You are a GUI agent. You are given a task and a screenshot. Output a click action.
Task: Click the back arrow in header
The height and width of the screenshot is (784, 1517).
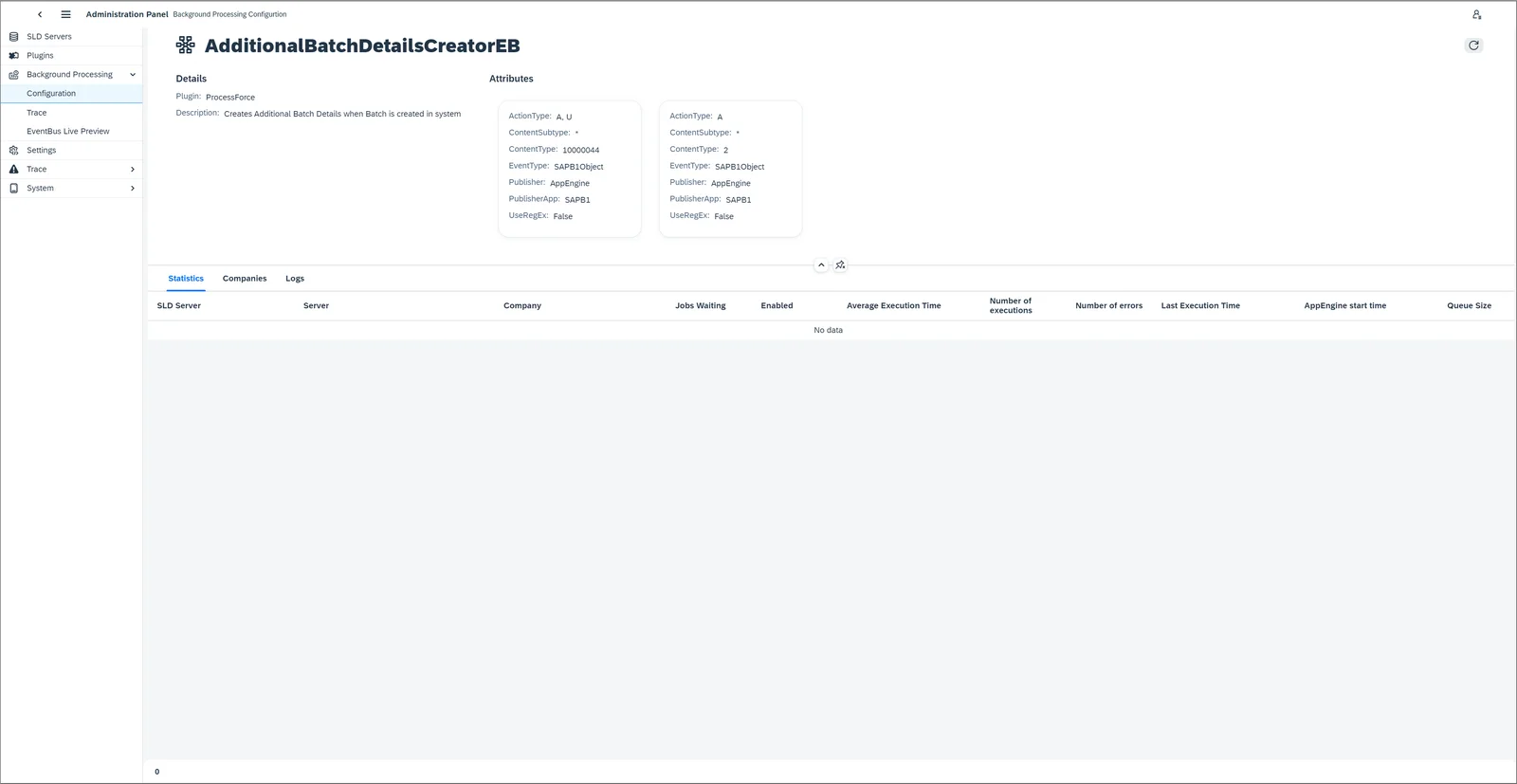pos(40,14)
